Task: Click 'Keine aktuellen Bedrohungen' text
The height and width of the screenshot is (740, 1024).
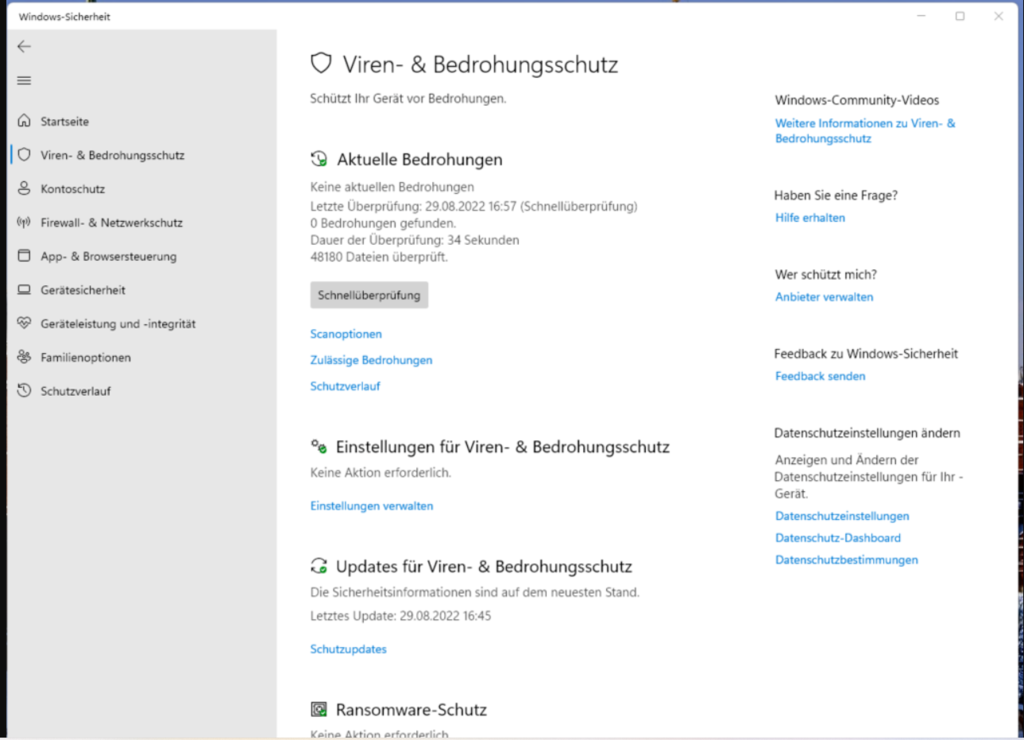Action: tap(392, 187)
